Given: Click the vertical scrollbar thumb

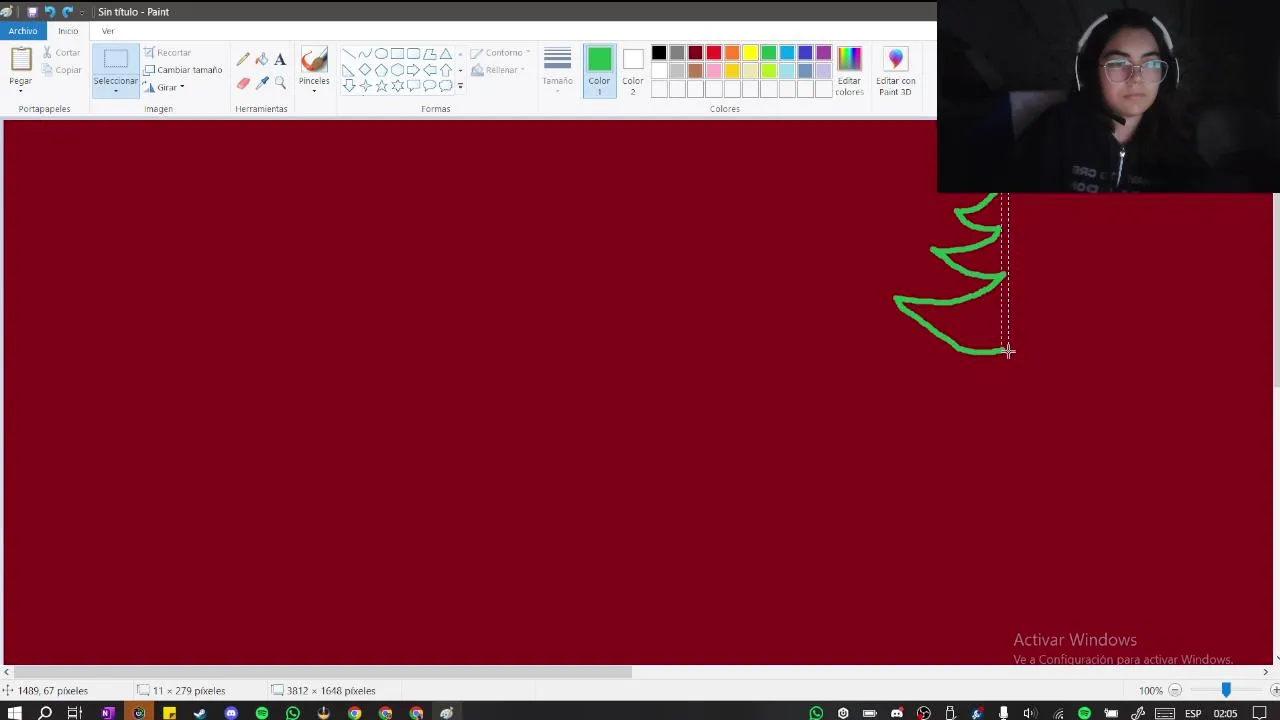Looking at the screenshot, I should point(1276,290).
